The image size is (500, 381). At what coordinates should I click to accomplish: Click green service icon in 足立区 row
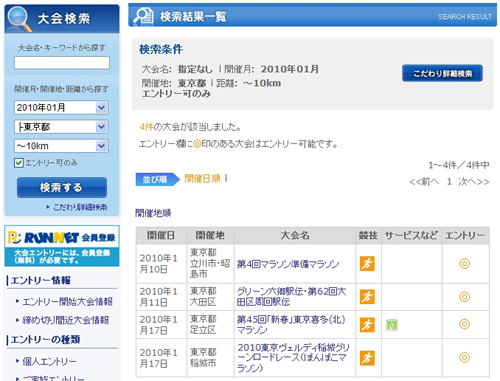(x=392, y=325)
